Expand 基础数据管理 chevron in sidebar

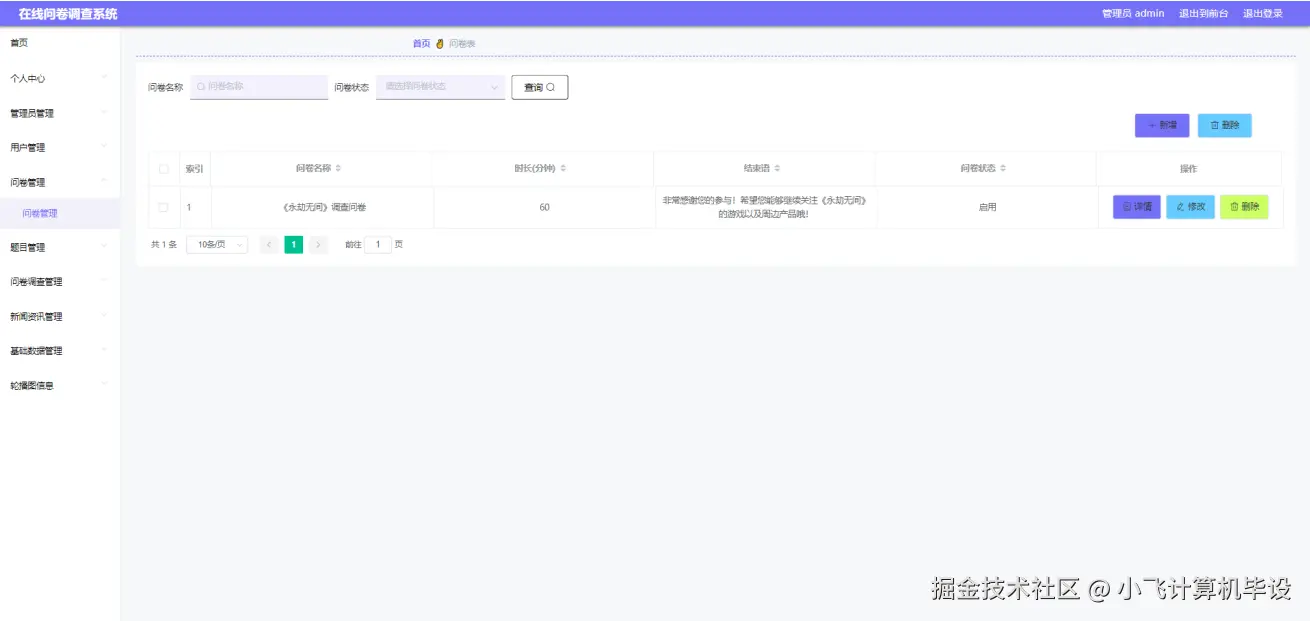click(104, 350)
